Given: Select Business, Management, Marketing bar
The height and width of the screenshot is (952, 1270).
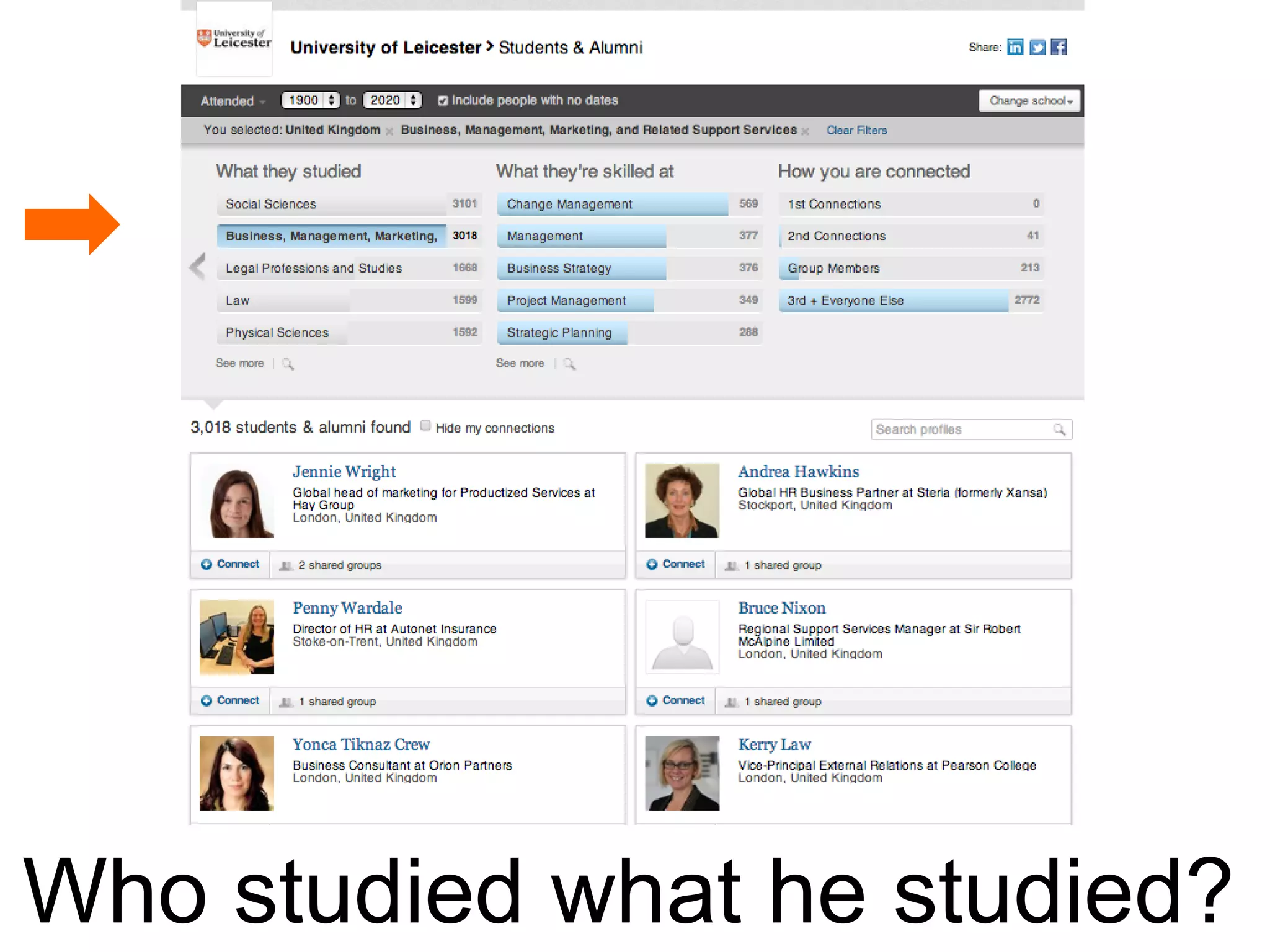Looking at the screenshot, I should point(349,236).
